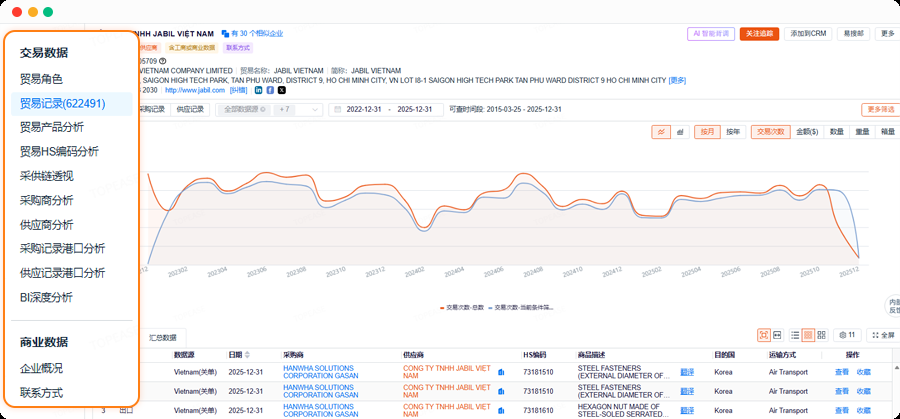Viewport: 900px width, 419px height.
Task: Switch chart to line graph icon
Action: point(661,131)
